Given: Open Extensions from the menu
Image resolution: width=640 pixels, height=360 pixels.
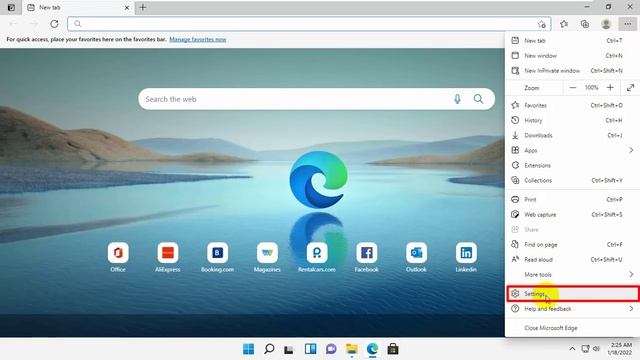Looking at the screenshot, I should (x=572, y=165).
